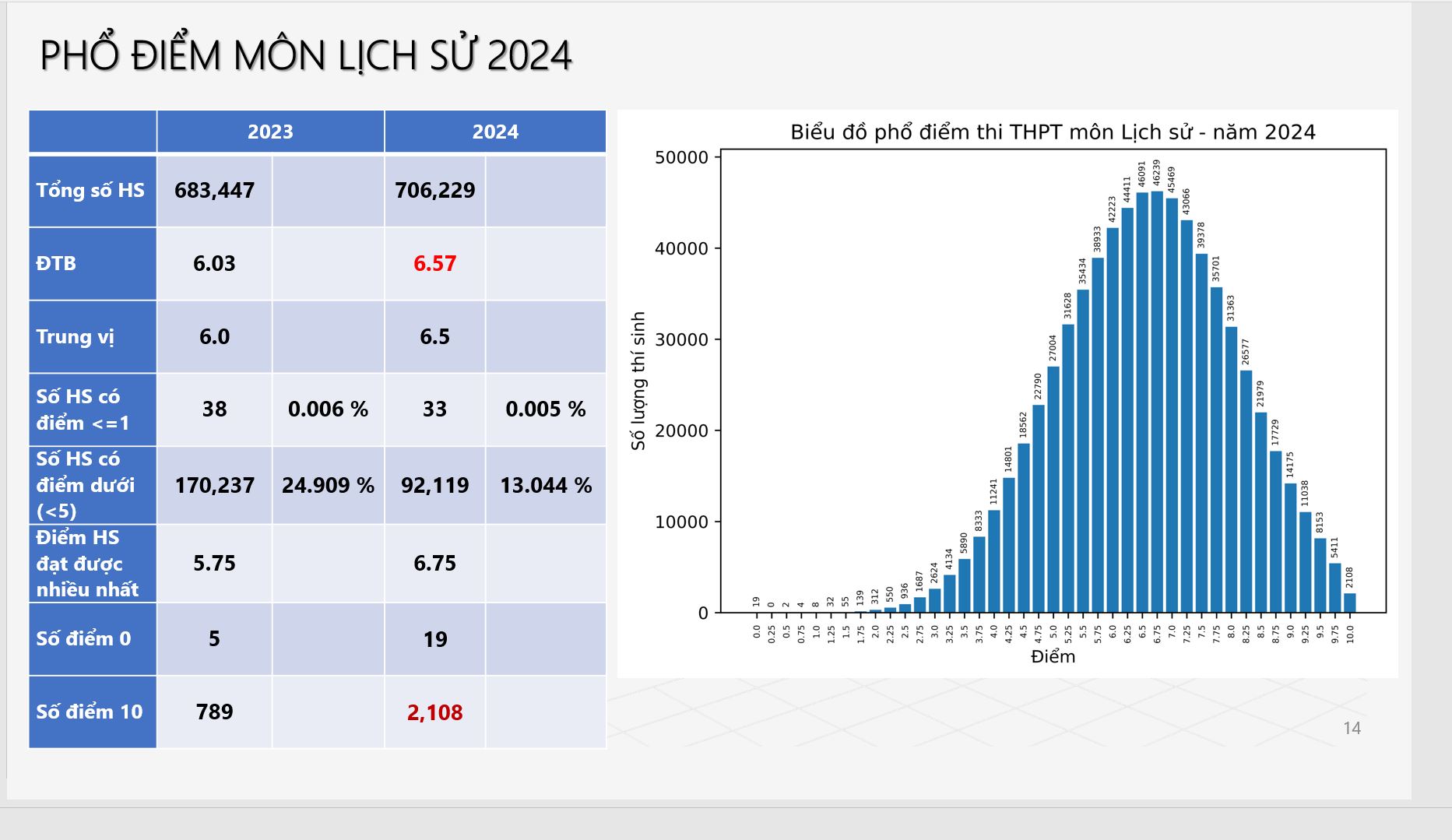The width and height of the screenshot is (1452, 840).
Task: Select the value 33 cell
Action: (x=434, y=409)
